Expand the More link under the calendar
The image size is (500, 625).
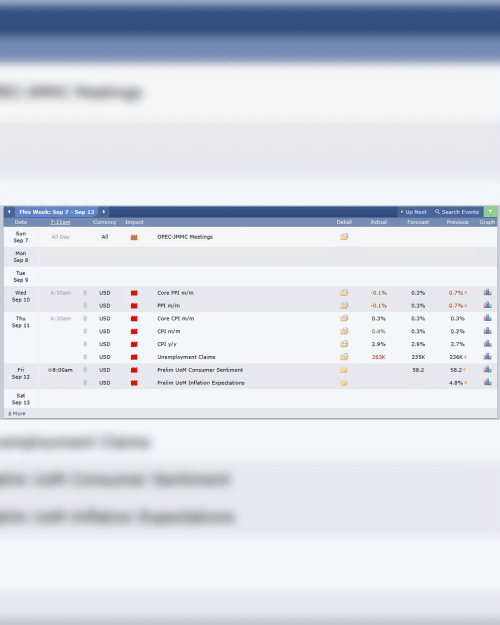point(17,414)
